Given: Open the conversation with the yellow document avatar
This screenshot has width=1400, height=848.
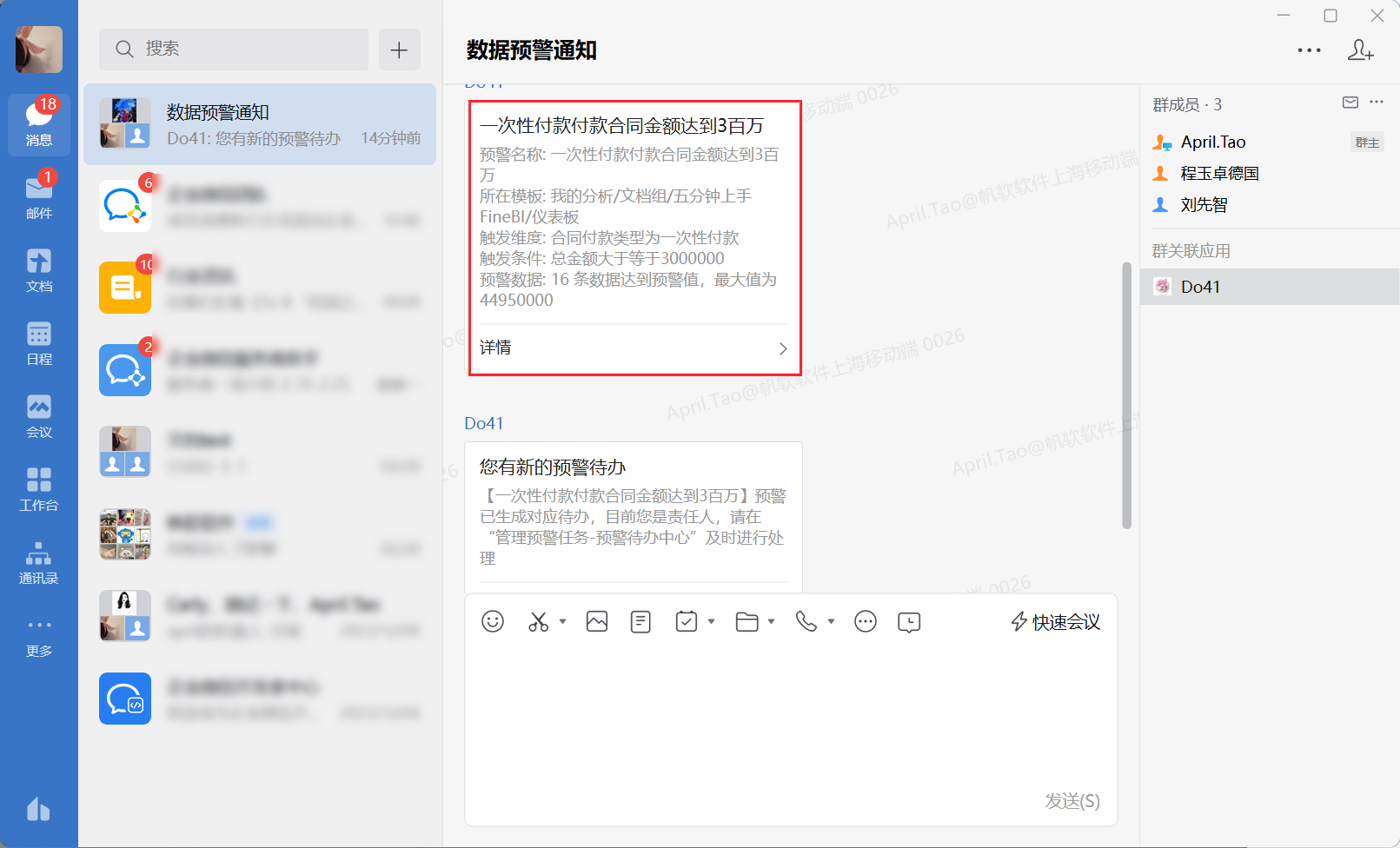Looking at the screenshot, I should [x=260, y=288].
